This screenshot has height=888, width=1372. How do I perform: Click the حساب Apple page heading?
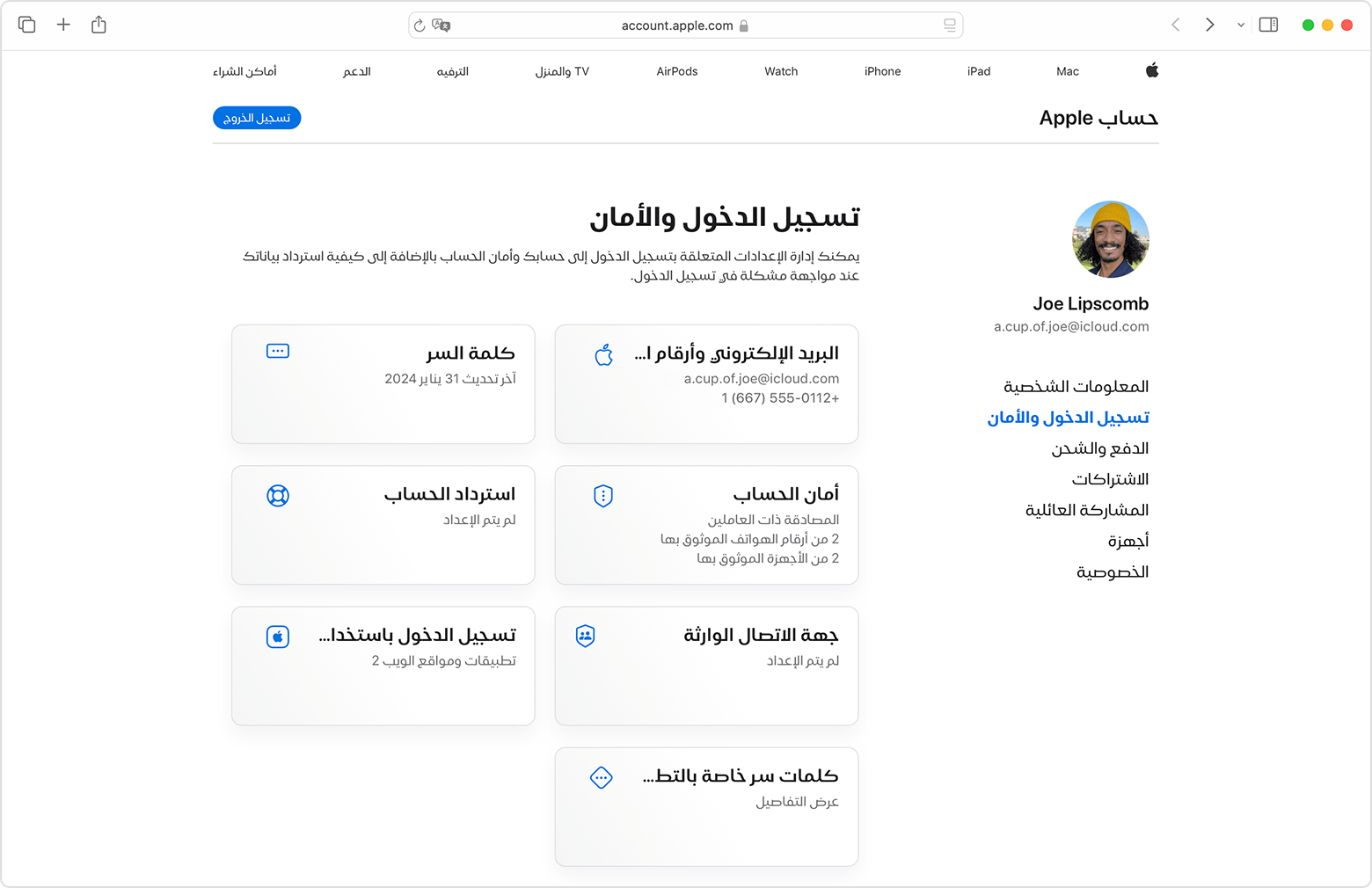click(1098, 118)
